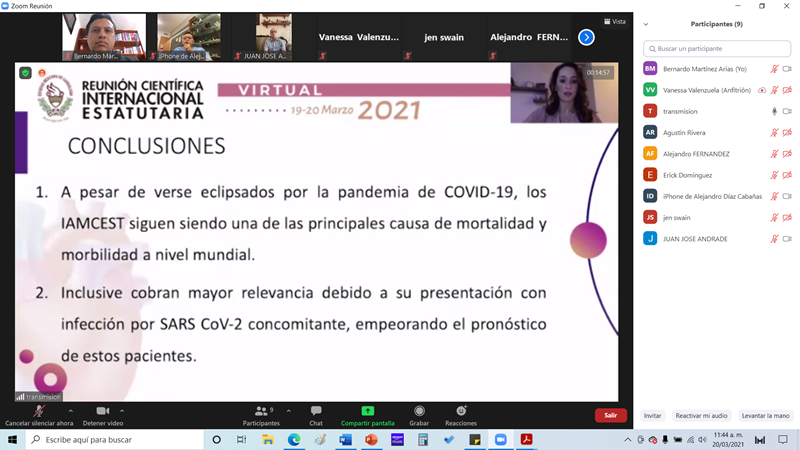Click the Invitar button in participants panel
The width and height of the screenshot is (800, 450).
pos(652,416)
